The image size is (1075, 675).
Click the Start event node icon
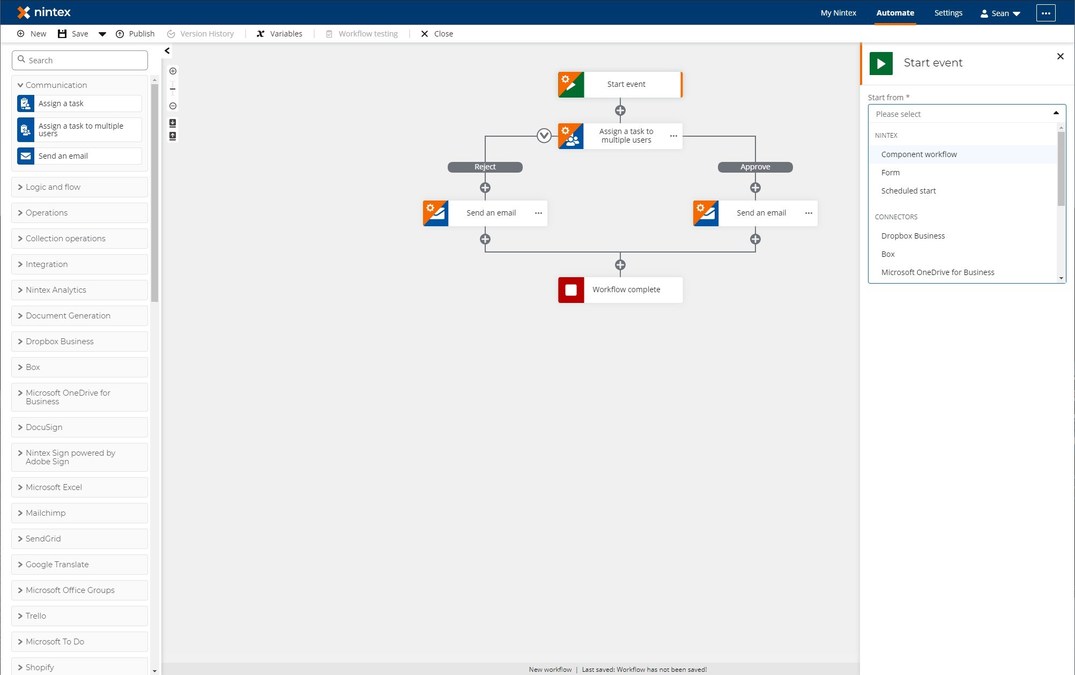pos(571,85)
